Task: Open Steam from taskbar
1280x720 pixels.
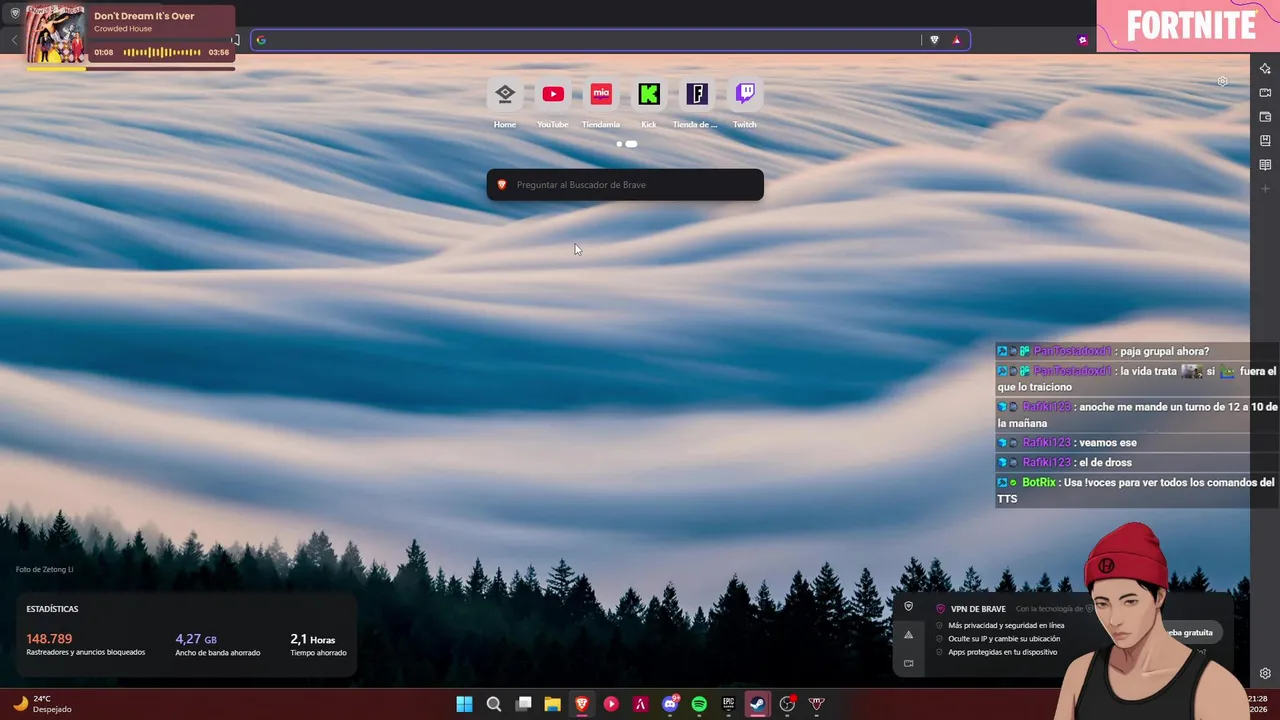Action: tap(758, 704)
